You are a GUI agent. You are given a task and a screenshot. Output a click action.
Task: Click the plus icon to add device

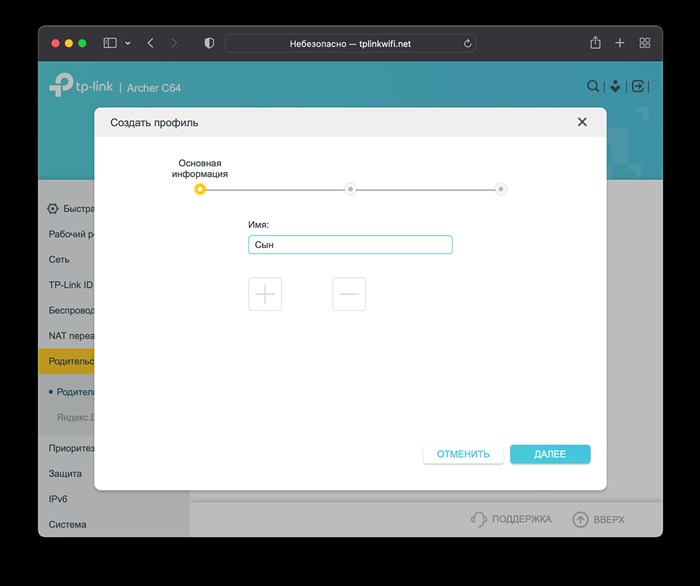[265, 294]
